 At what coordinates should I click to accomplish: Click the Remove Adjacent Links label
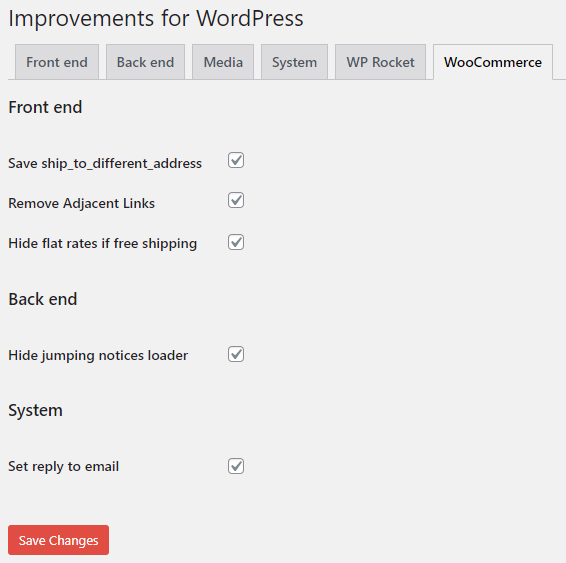pos(82,203)
